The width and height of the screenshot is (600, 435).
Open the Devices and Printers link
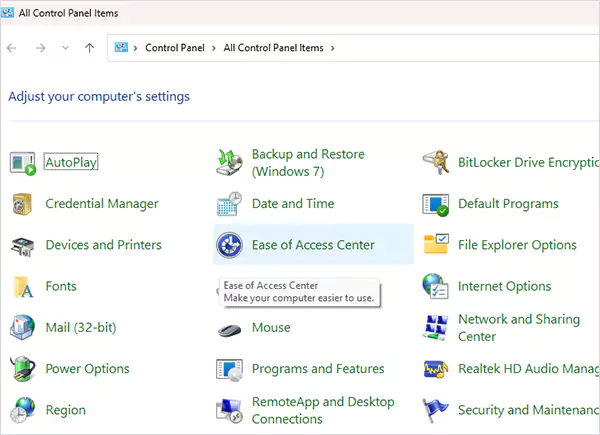(103, 245)
